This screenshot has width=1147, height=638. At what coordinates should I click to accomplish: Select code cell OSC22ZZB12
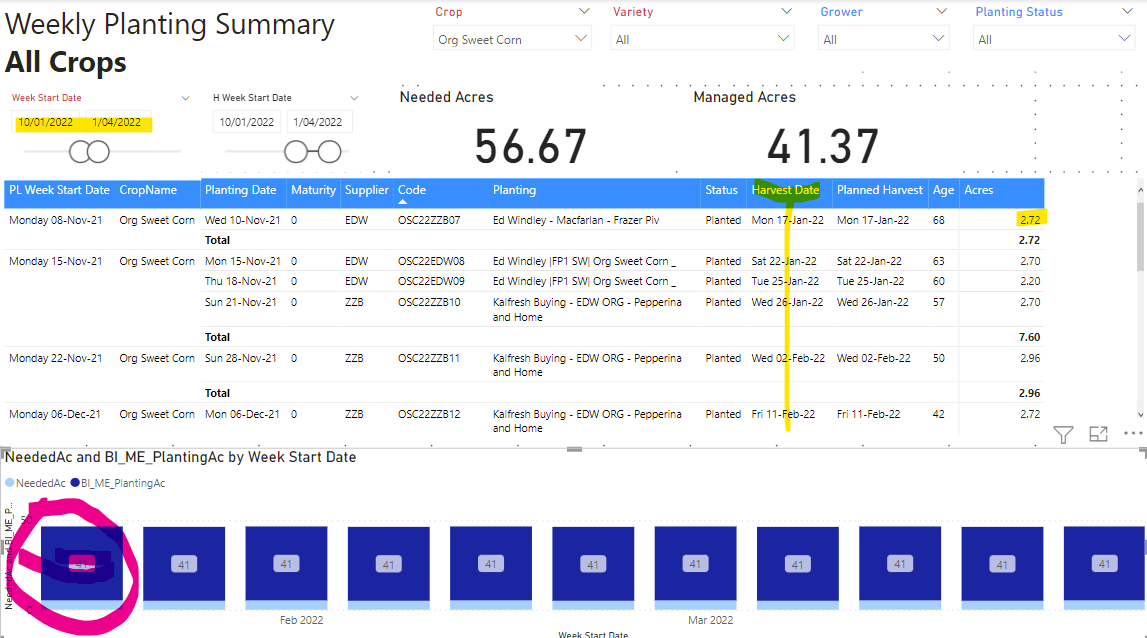pos(429,414)
